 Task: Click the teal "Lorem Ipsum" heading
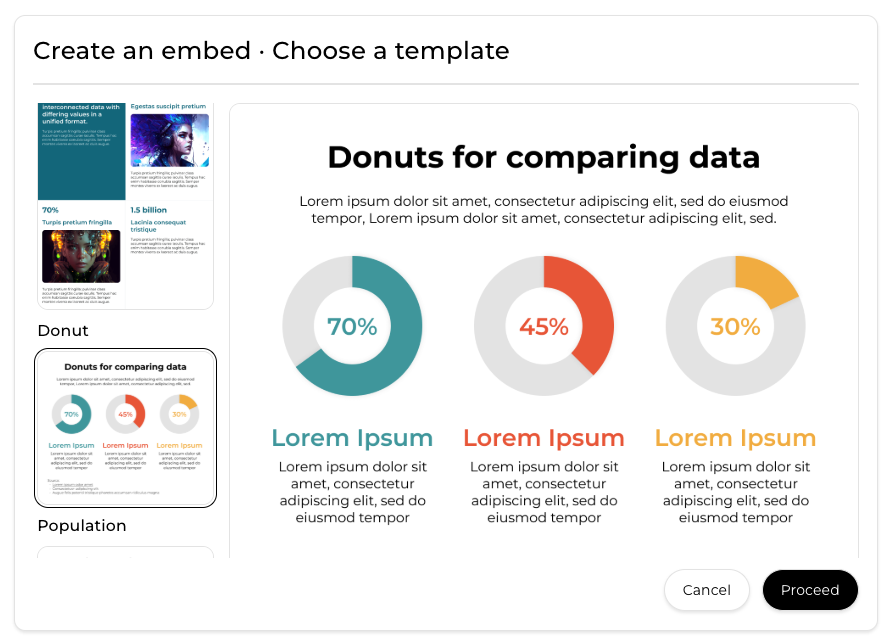click(352, 438)
